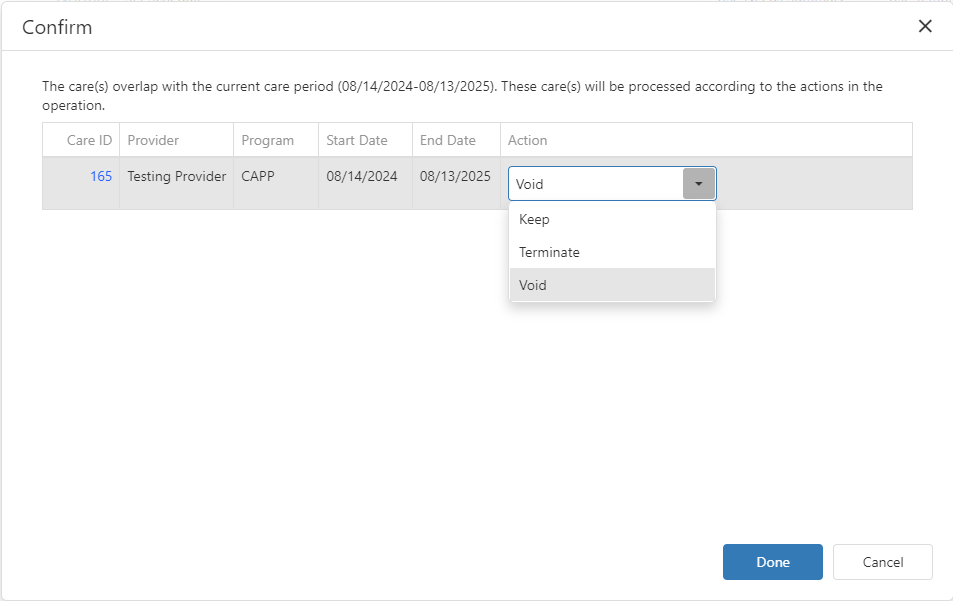Select Void from the Action dropdown
This screenshot has width=953, height=601.
pyautogui.click(x=532, y=285)
